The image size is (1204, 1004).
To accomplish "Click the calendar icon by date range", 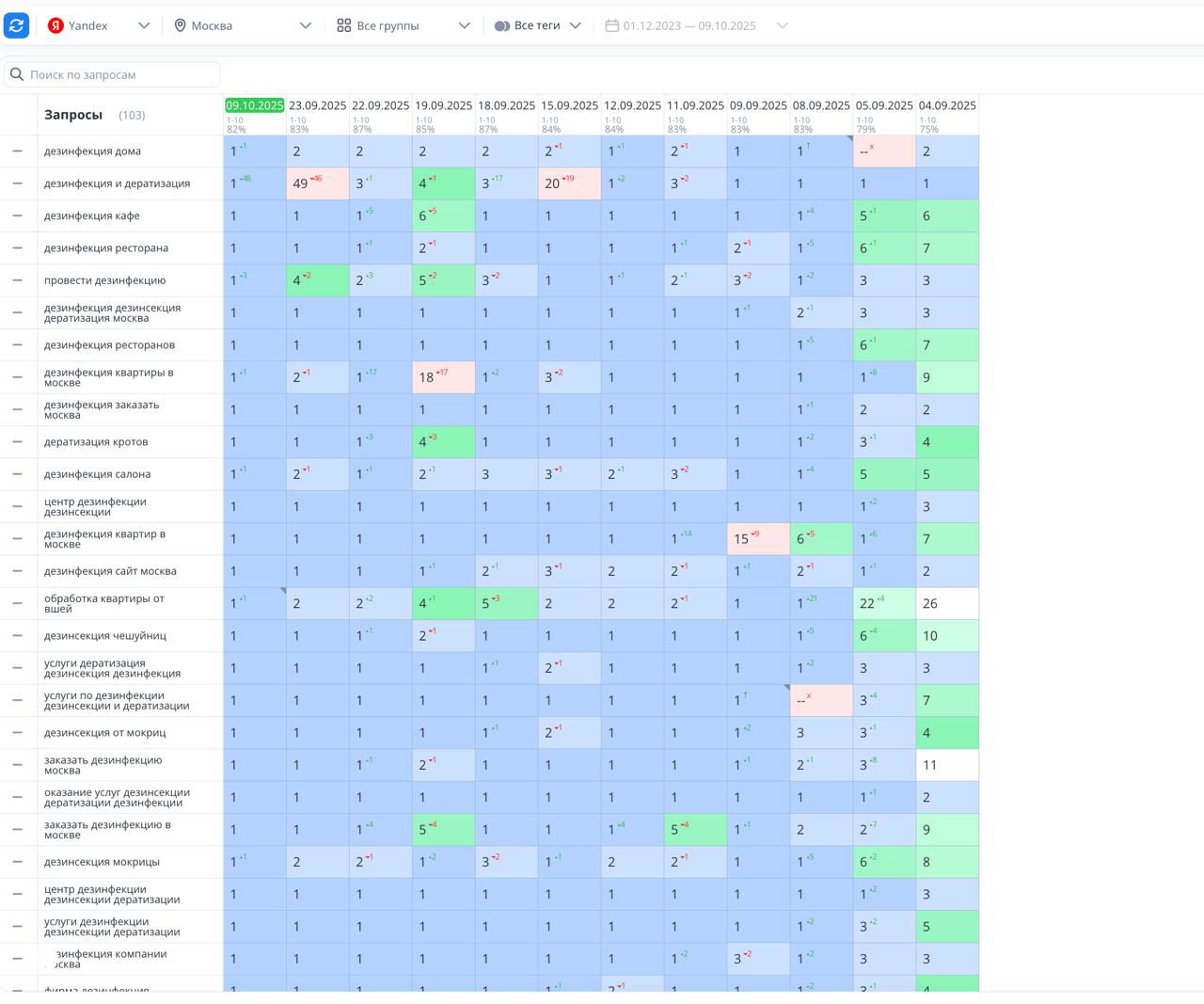I will (x=611, y=25).
